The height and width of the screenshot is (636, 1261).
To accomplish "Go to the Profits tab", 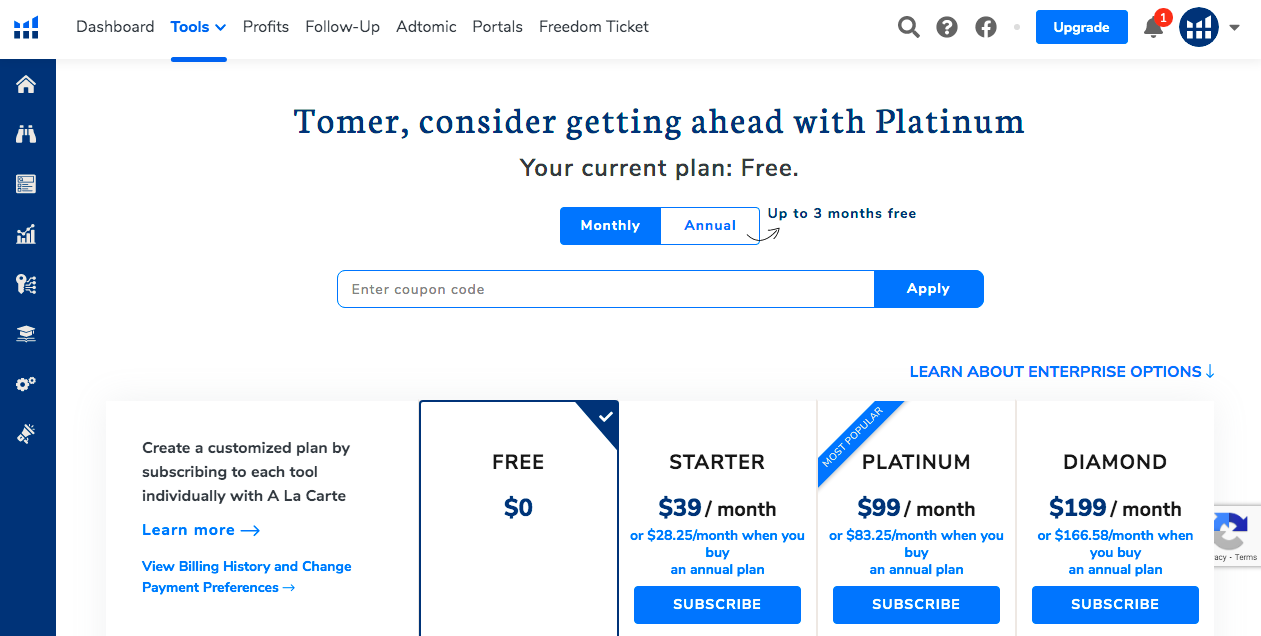I will point(266,27).
